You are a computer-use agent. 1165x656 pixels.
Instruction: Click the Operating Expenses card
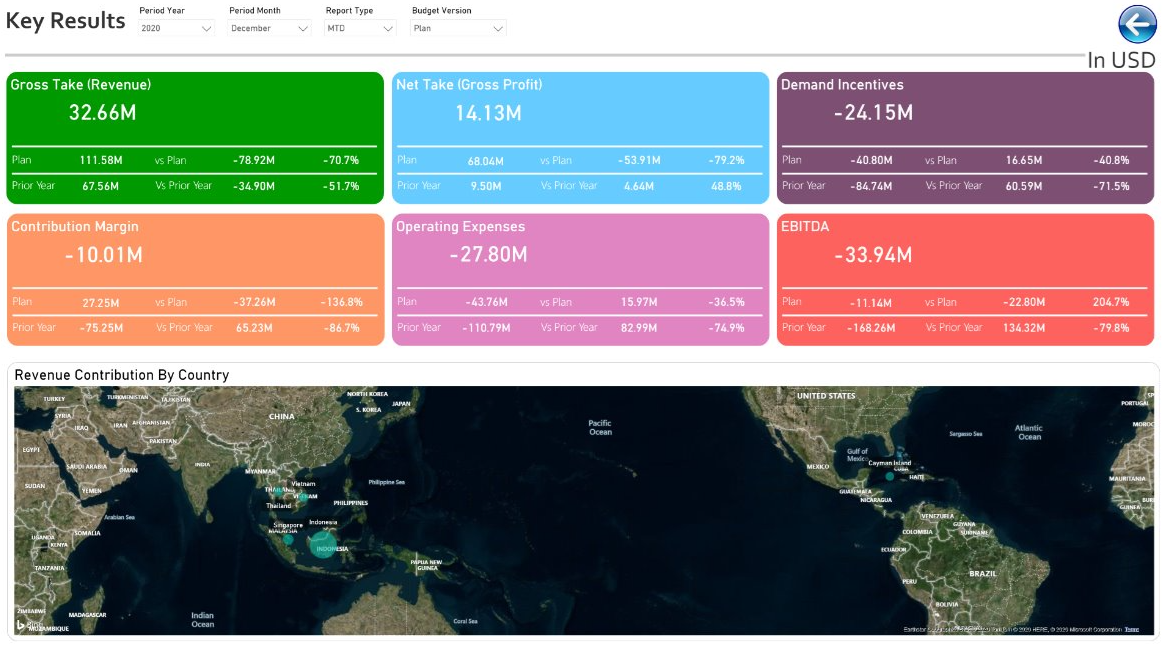580,280
